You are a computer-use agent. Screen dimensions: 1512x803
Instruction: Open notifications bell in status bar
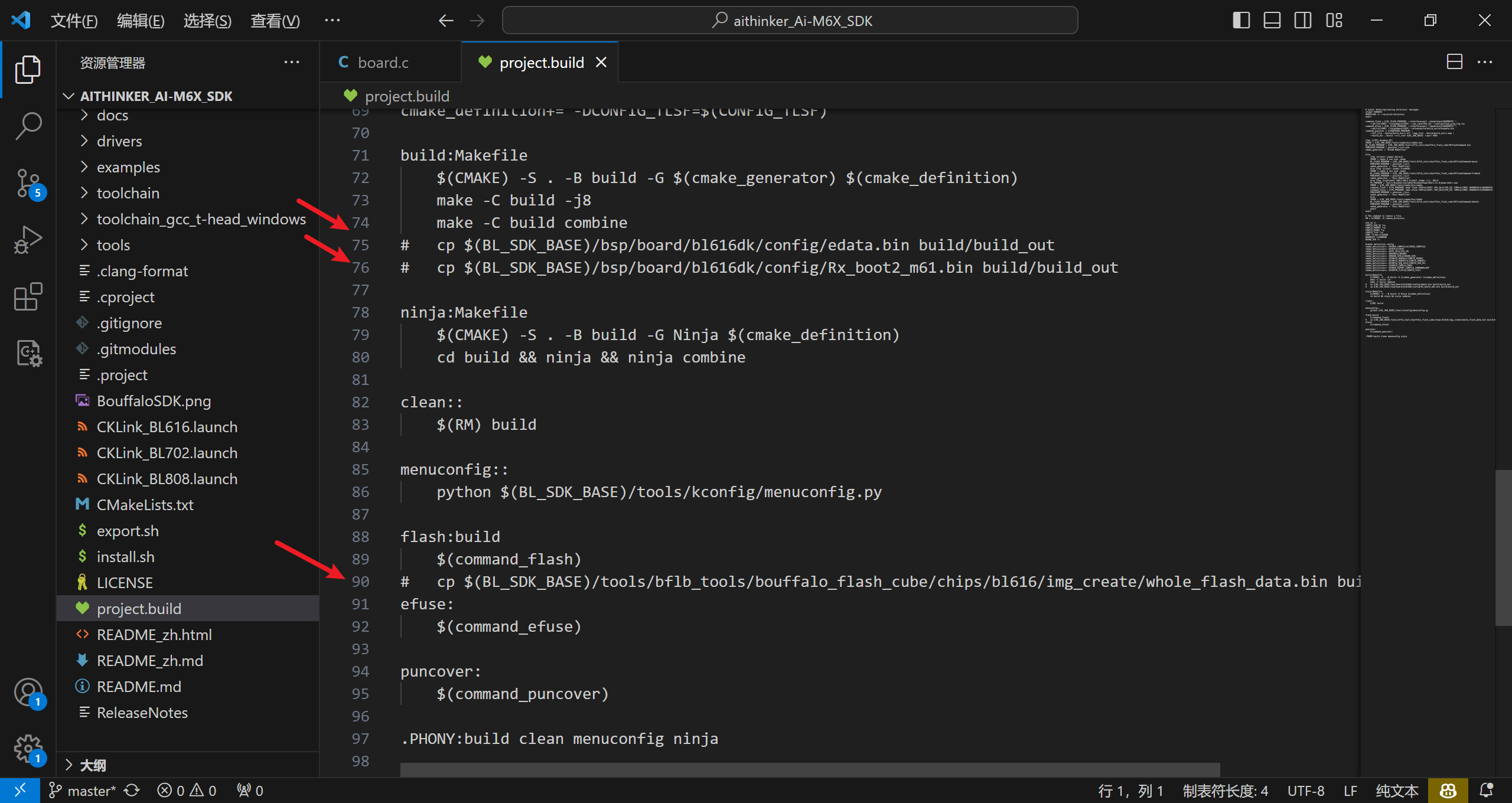point(1487,791)
